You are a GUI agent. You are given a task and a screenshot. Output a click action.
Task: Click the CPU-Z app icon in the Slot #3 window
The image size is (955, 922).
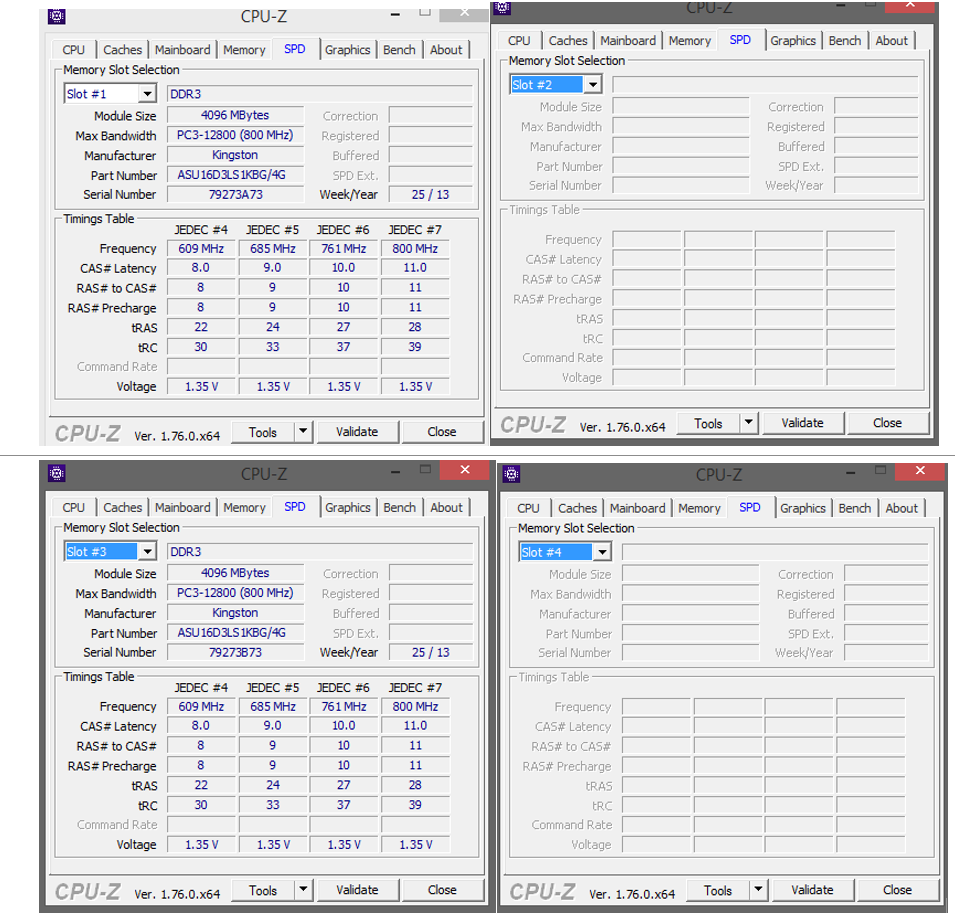click(57, 473)
